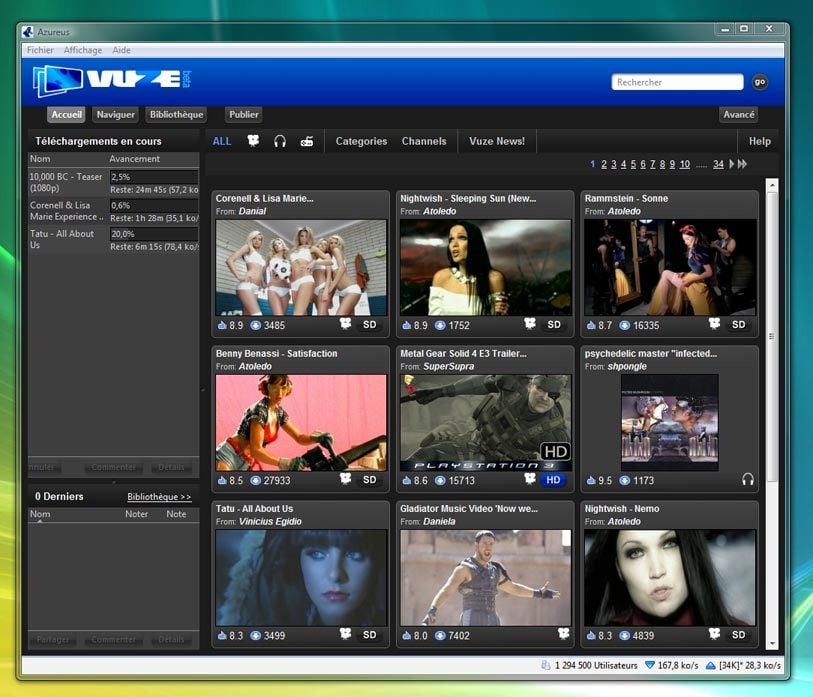Open the Categories dropdown

361,141
